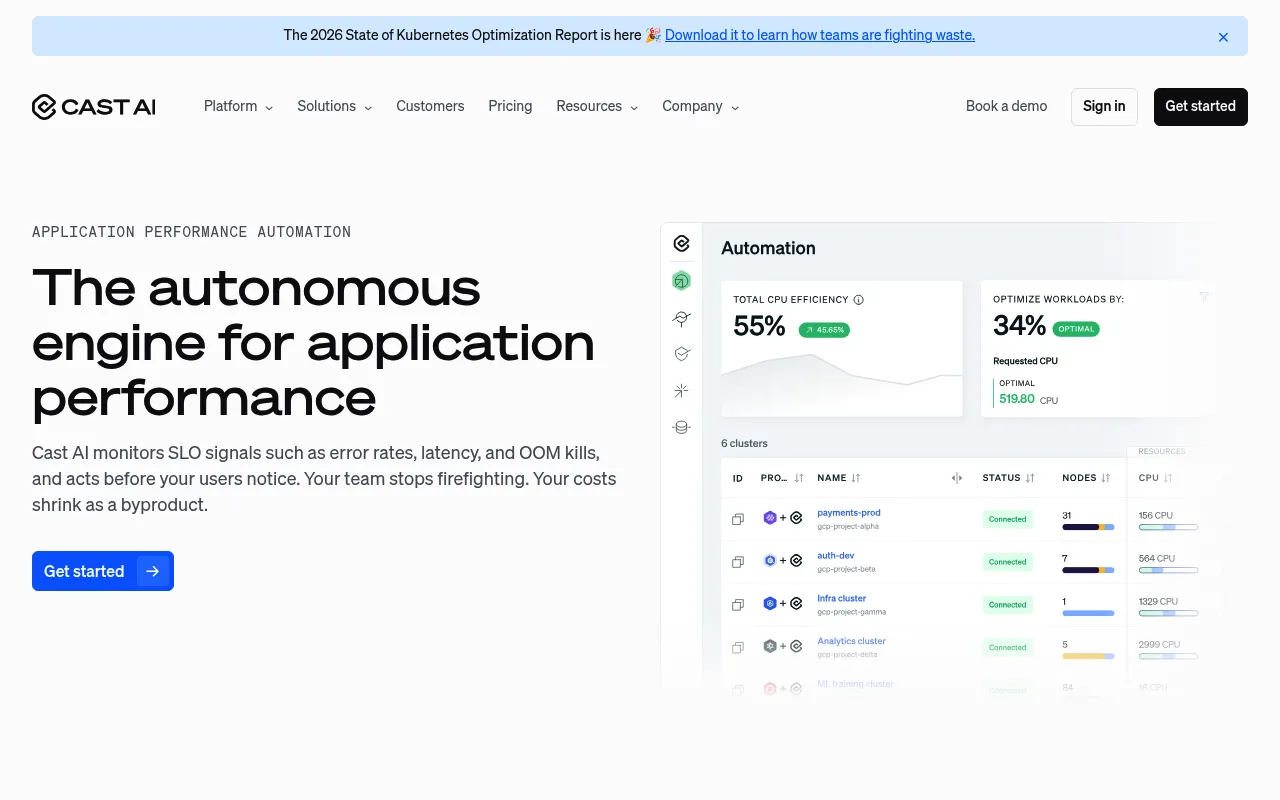Click the Sign in button
The width and height of the screenshot is (1280, 800).
click(1104, 107)
